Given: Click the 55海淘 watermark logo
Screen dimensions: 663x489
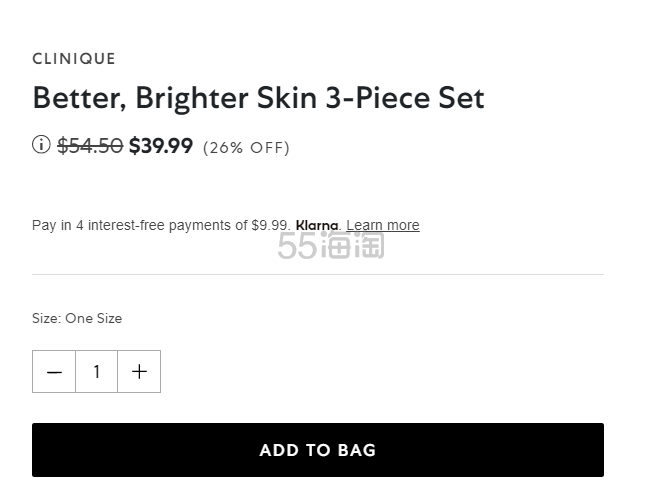Looking at the screenshot, I should [331, 245].
